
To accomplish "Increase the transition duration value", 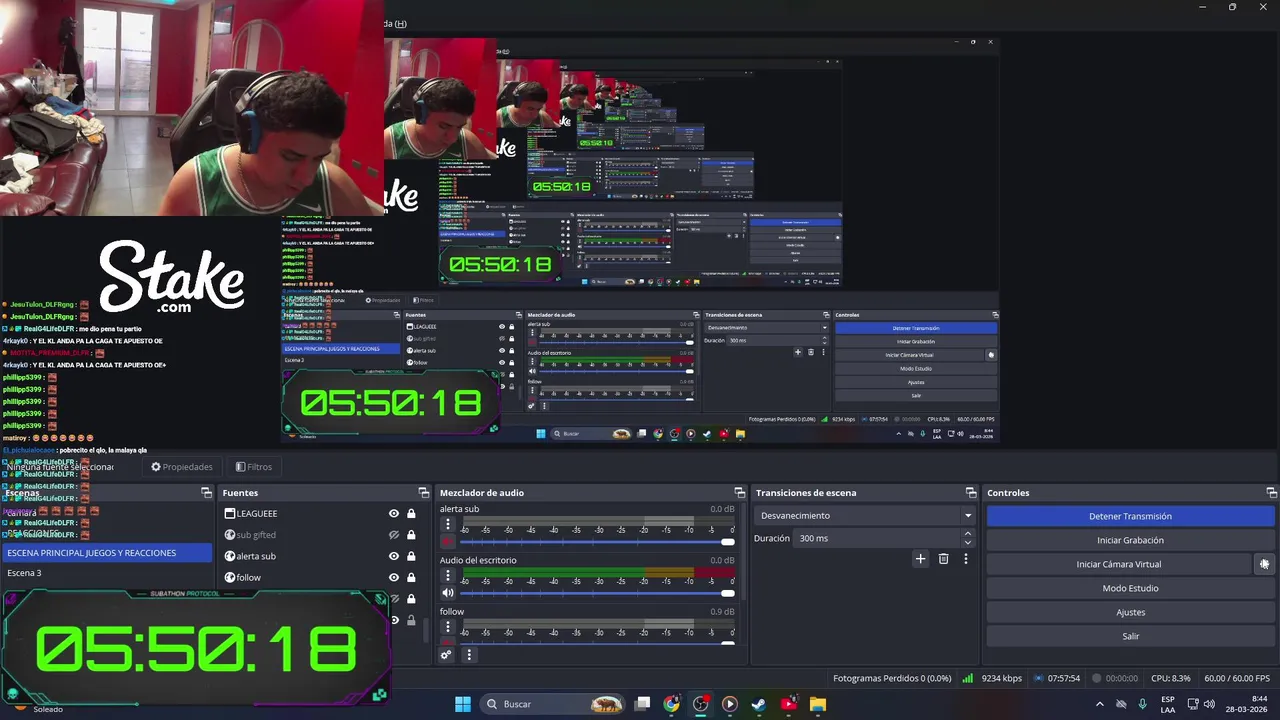I will tap(967, 533).
